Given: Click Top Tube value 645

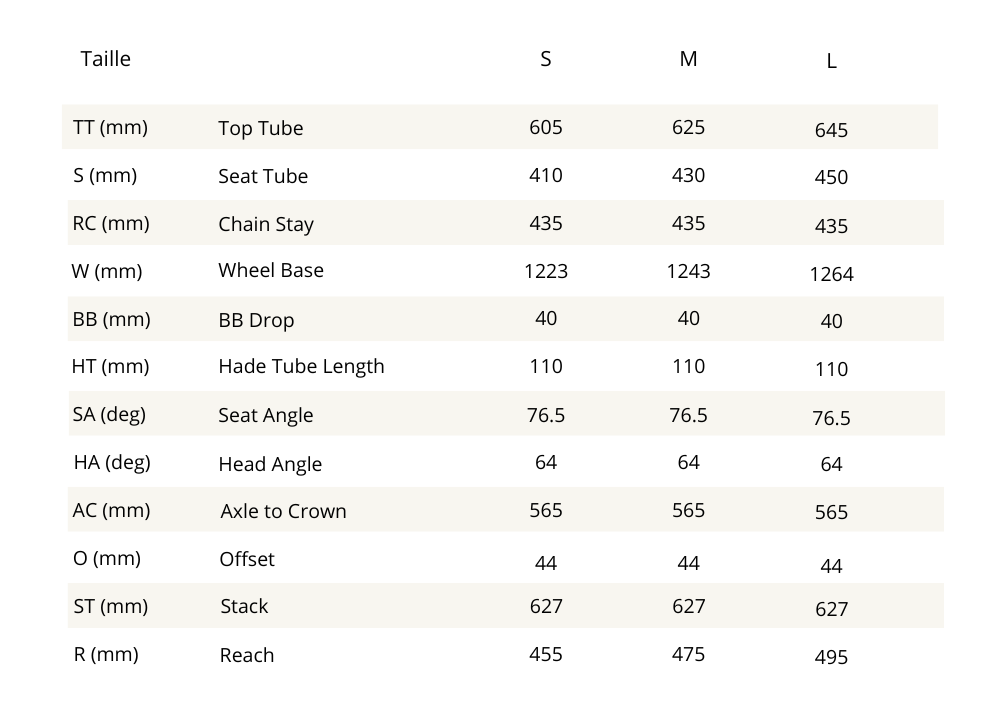Looking at the screenshot, I should [831, 130].
